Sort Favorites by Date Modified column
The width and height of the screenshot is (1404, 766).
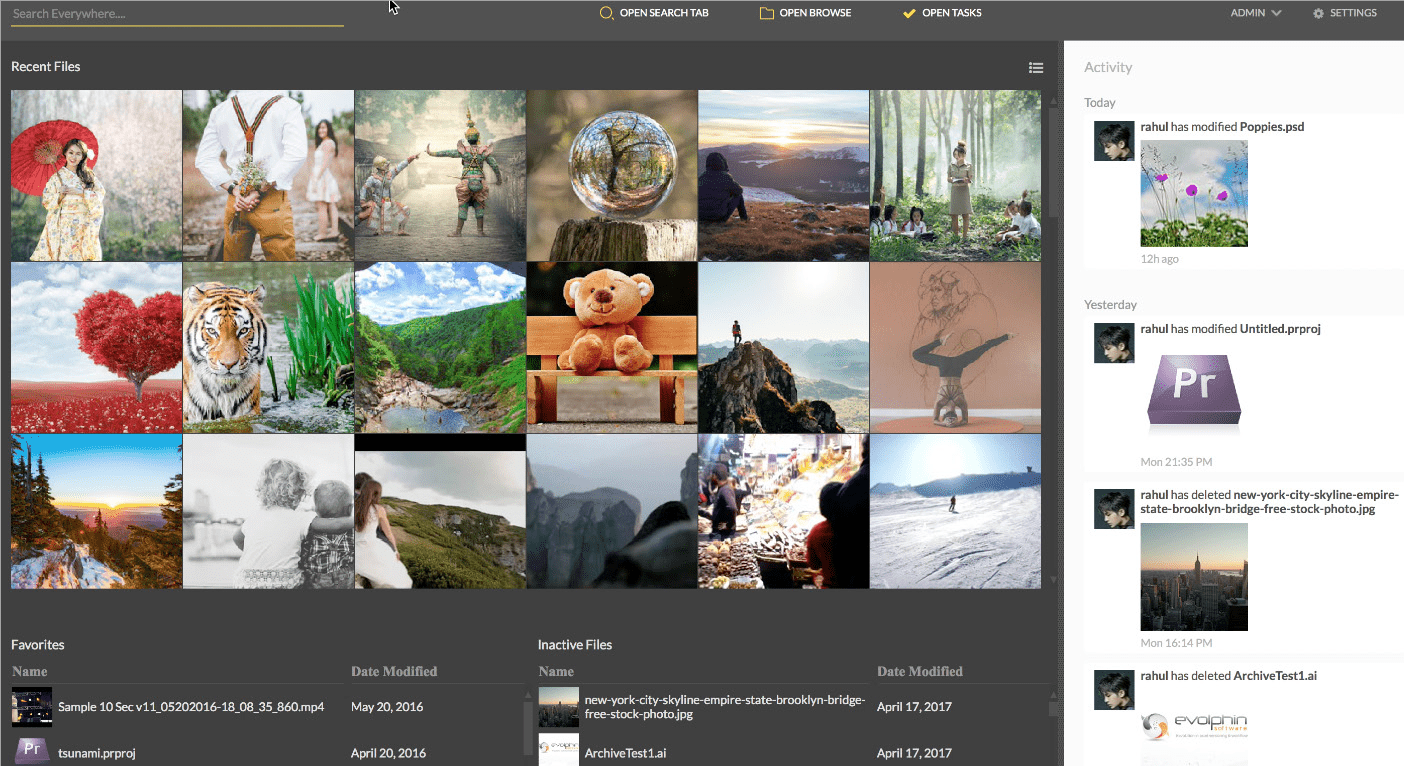[394, 672]
